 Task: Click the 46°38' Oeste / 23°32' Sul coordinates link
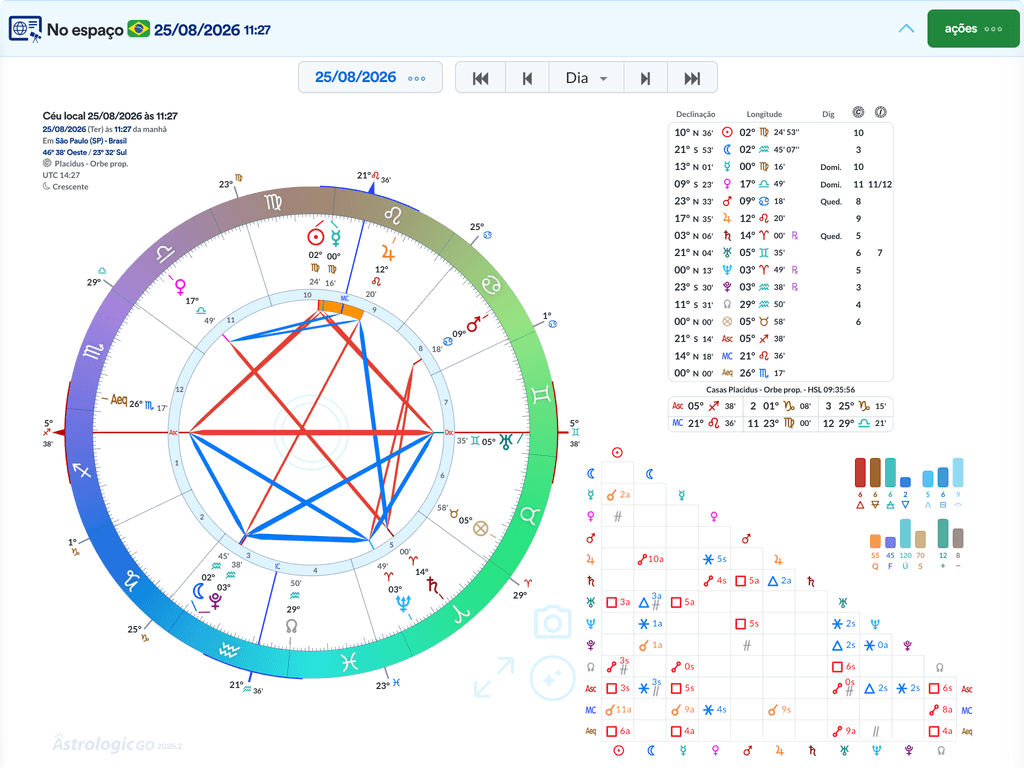point(84,152)
